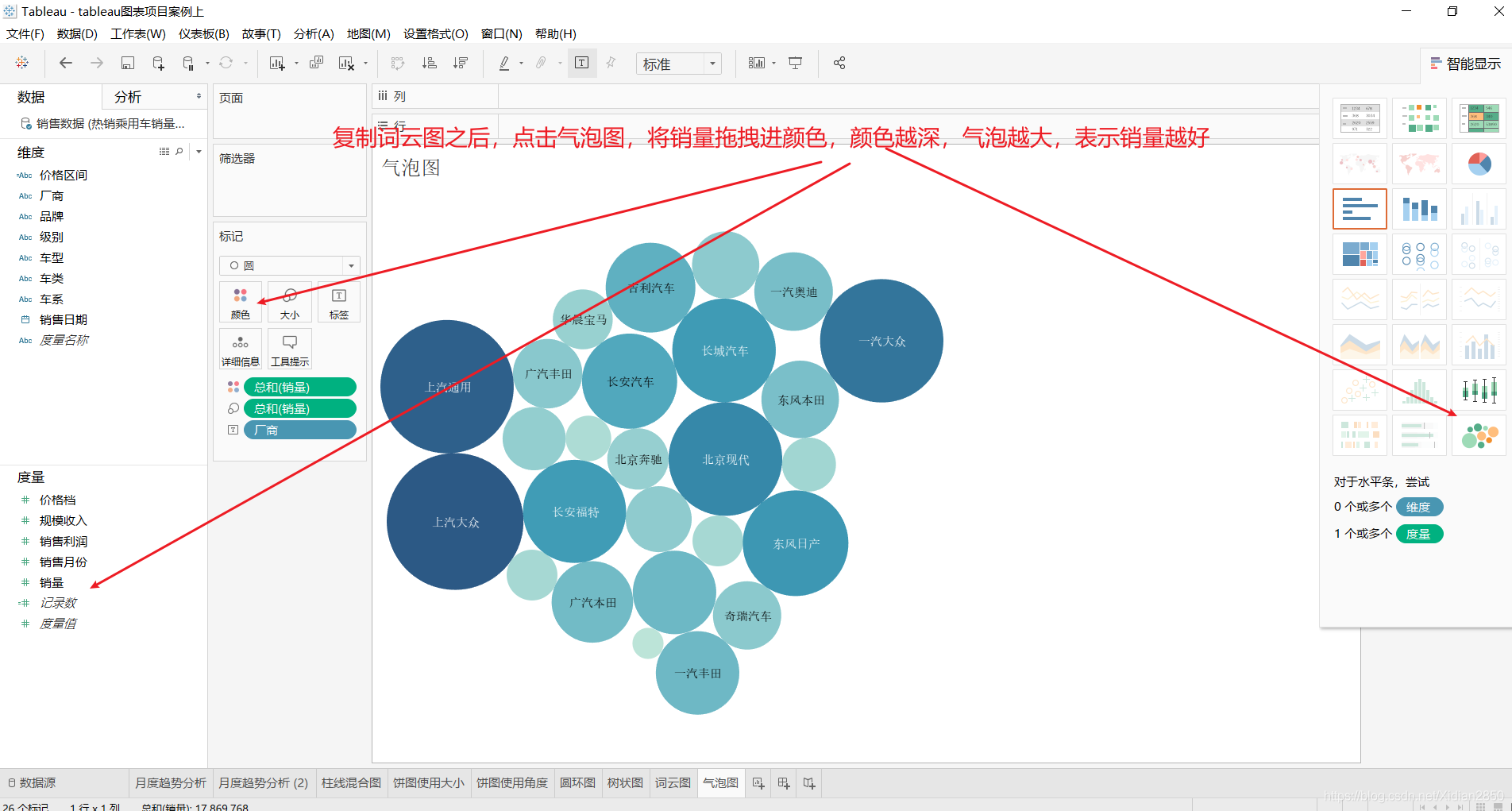Image resolution: width=1512 pixels, height=811 pixels.
Task: Click the 工具提示 tooltip marks button
Action: coord(290,350)
